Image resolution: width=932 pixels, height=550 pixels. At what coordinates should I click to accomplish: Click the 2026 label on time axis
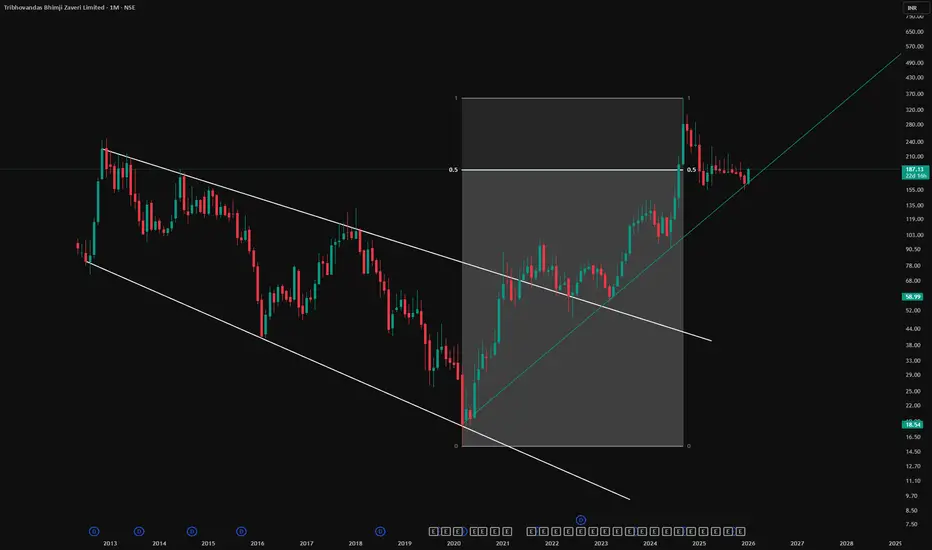[x=748, y=543]
